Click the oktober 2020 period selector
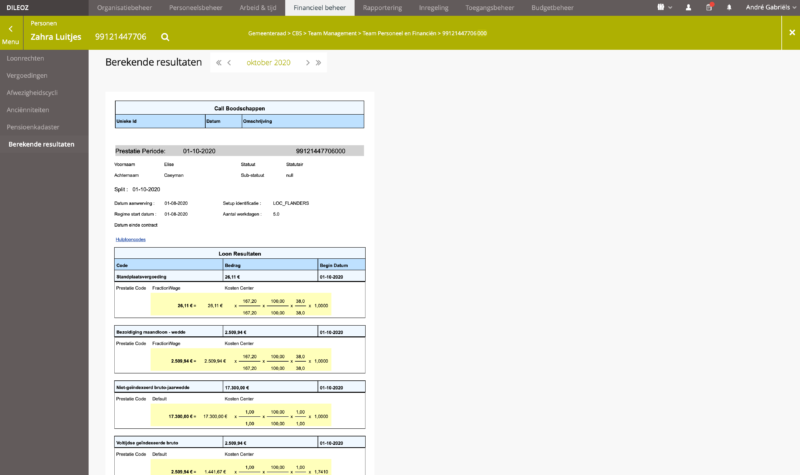 coord(268,62)
